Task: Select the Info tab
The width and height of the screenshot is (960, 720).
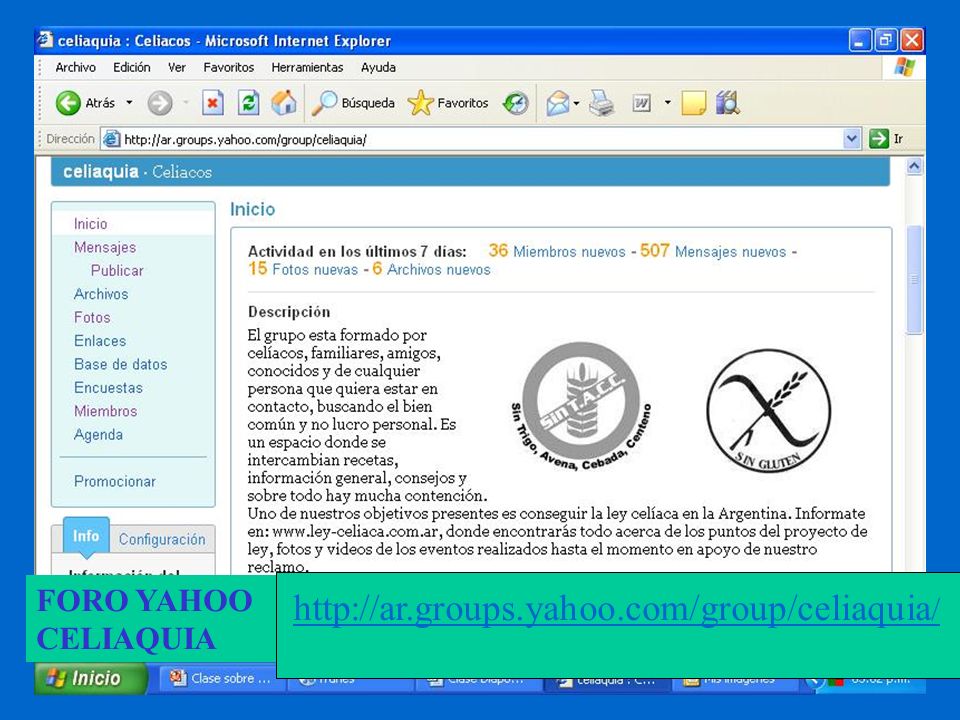Action: click(x=86, y=536)
